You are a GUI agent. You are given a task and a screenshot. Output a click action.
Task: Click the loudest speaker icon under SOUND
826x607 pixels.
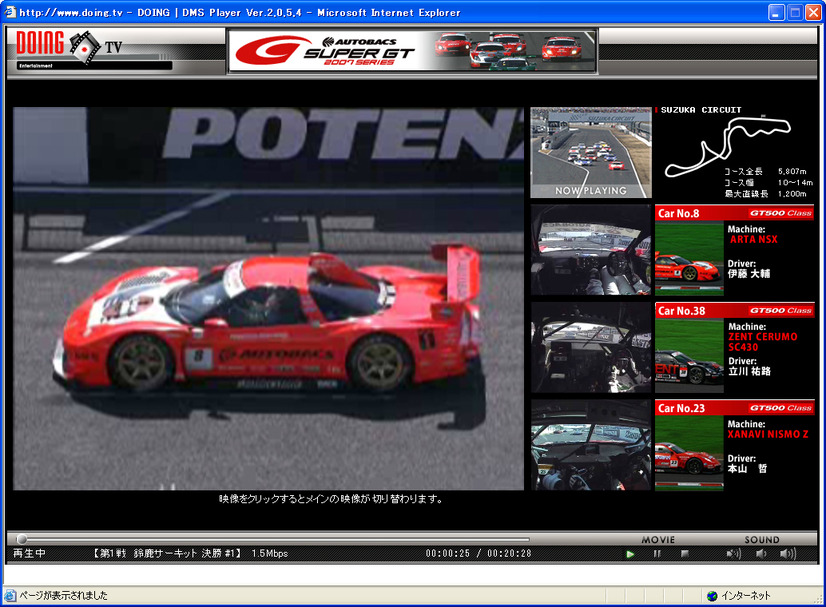click(788, 554)
